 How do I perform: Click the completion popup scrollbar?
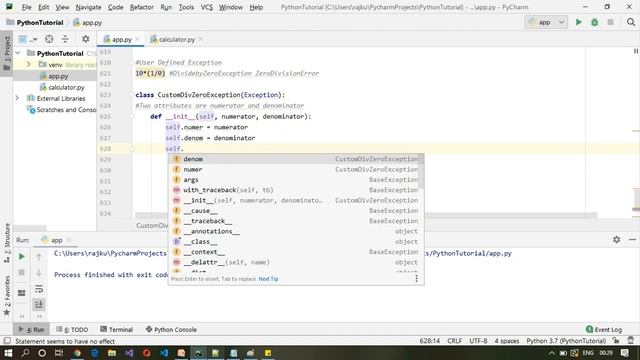(421, 171)
